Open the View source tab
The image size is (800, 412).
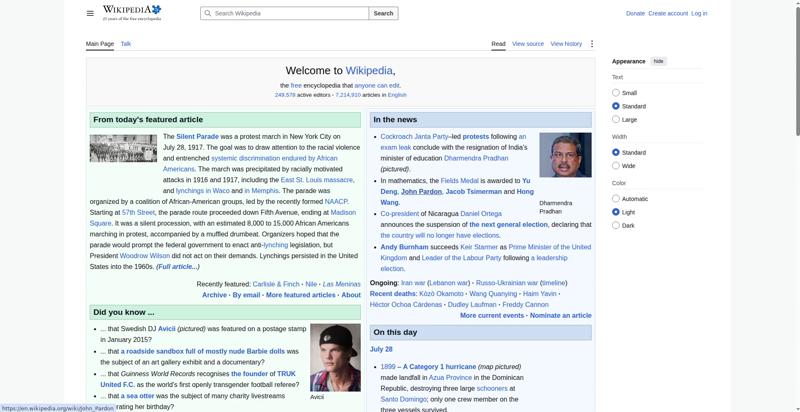click(x=528, y=44)
